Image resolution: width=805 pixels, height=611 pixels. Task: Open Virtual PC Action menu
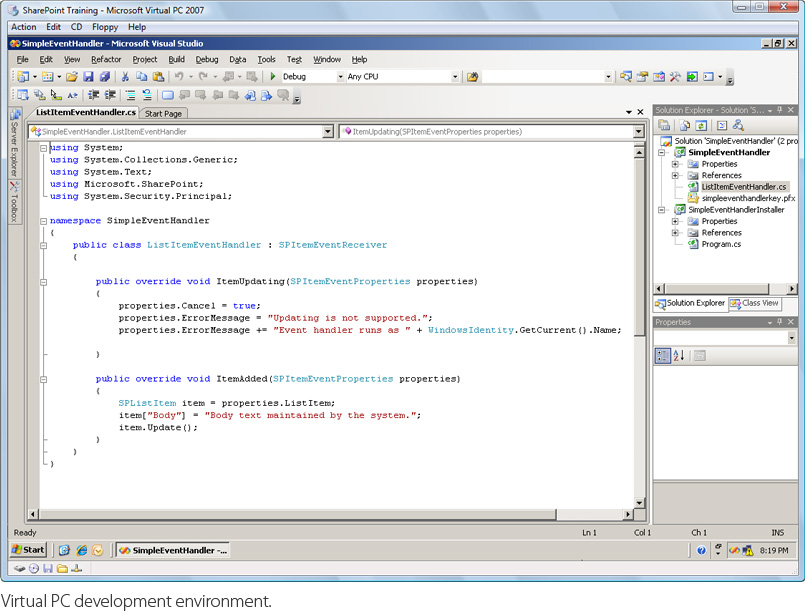point(24,27)
